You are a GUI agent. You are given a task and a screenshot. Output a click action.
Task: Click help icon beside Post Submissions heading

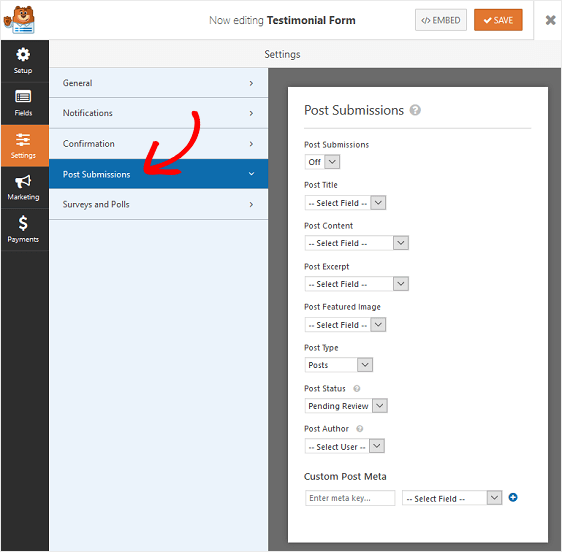pos(415,110)
